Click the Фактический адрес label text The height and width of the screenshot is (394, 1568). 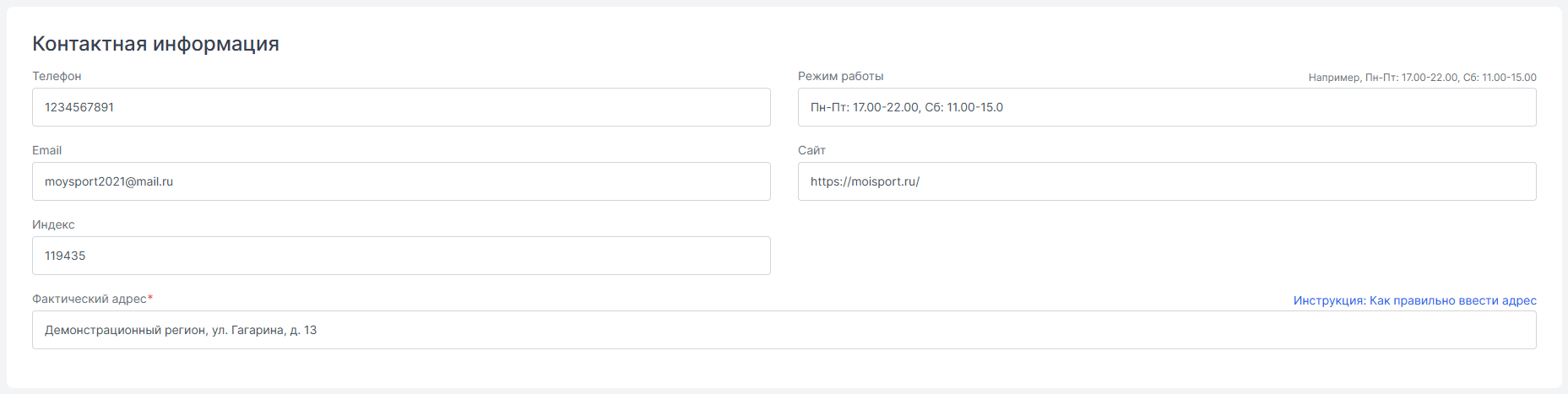pyautogui.click(x=90, y=299)
